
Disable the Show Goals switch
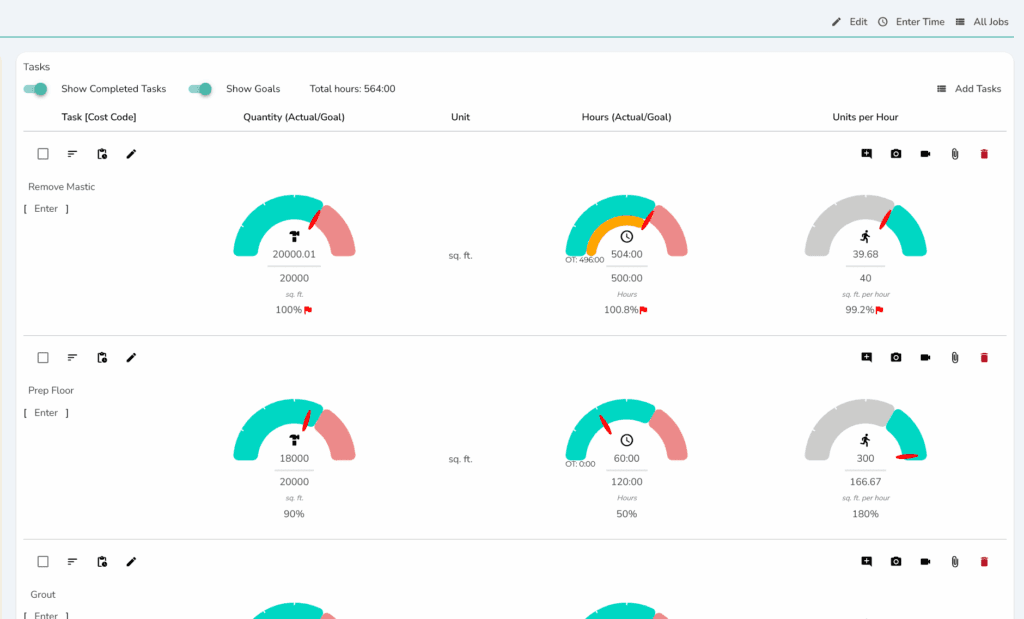coord(200,89)
